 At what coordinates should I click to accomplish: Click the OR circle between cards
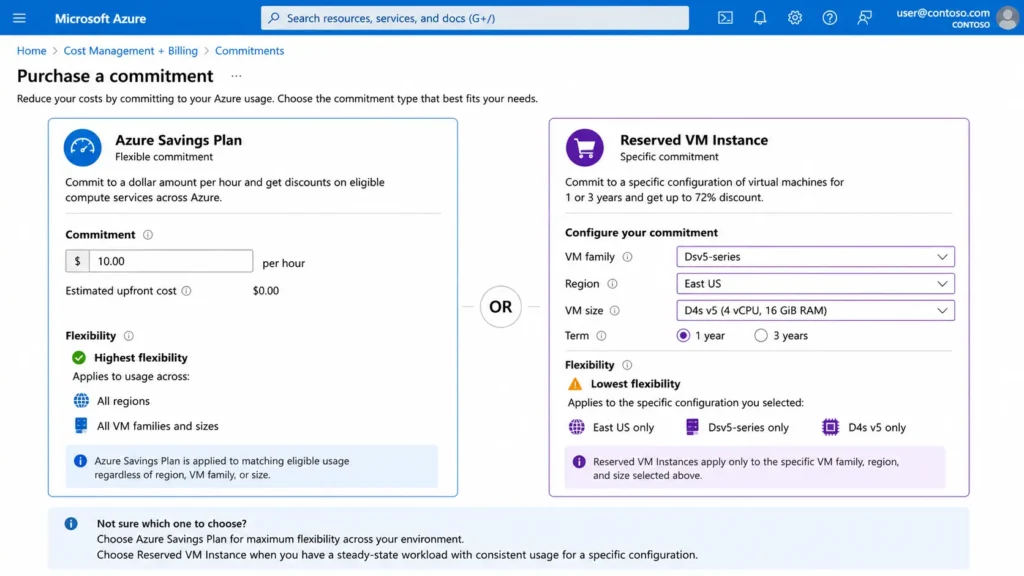(x=501, y=306)
